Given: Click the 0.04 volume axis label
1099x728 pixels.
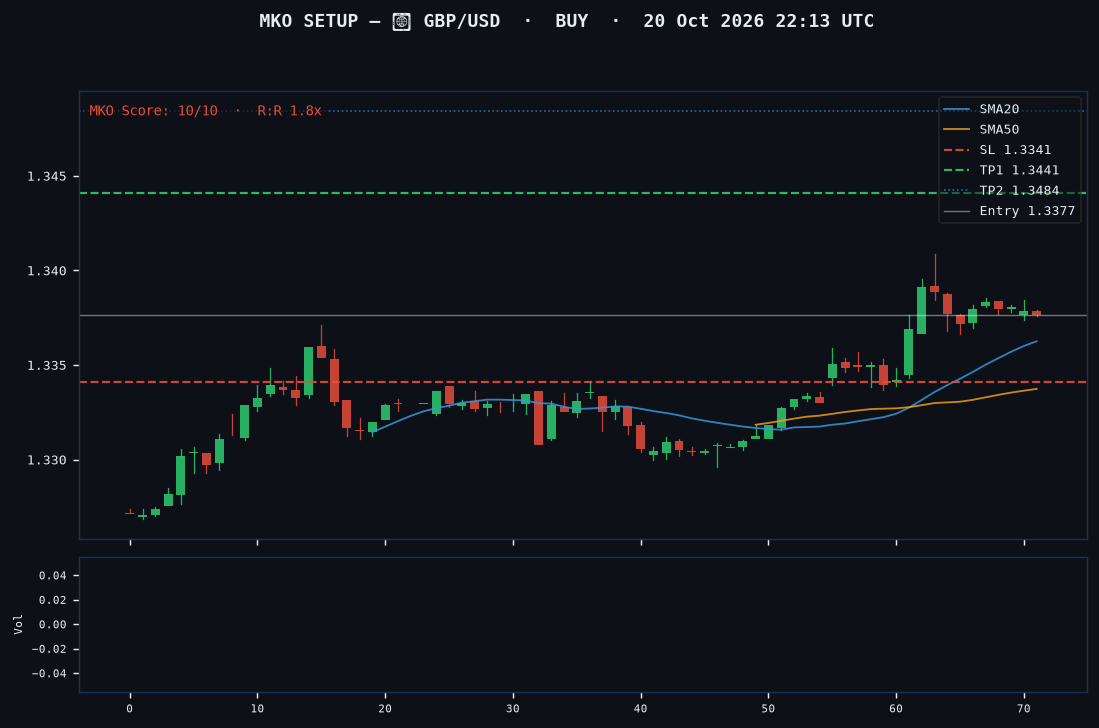Looking at the screenshot, I should [x=53, y=576].
